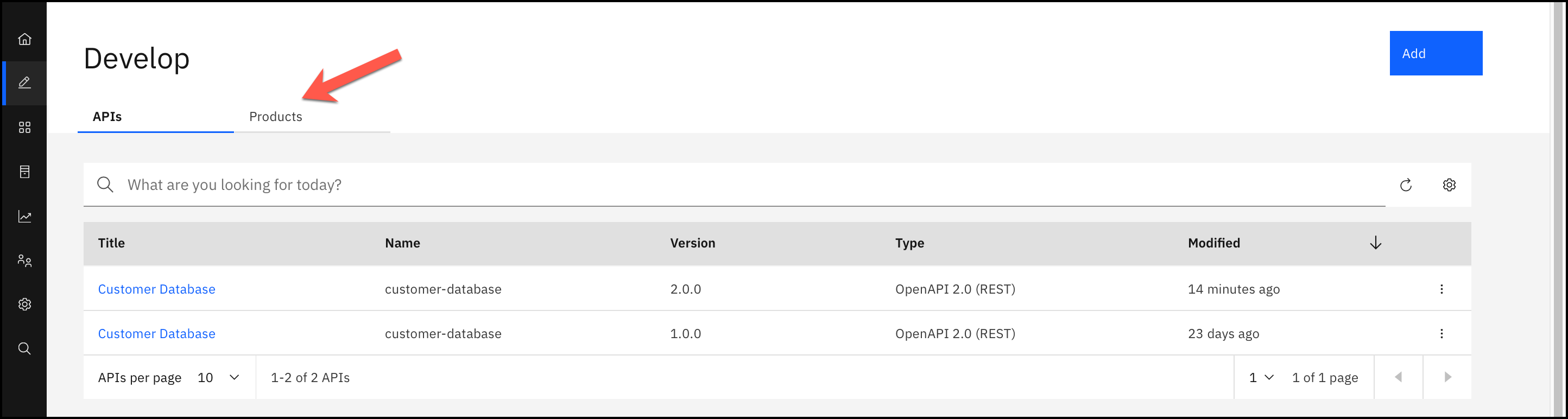Open the Analytics chart icon
Image resolution: width=1568 pixels, height=419 pixels.
coord(24,217)
